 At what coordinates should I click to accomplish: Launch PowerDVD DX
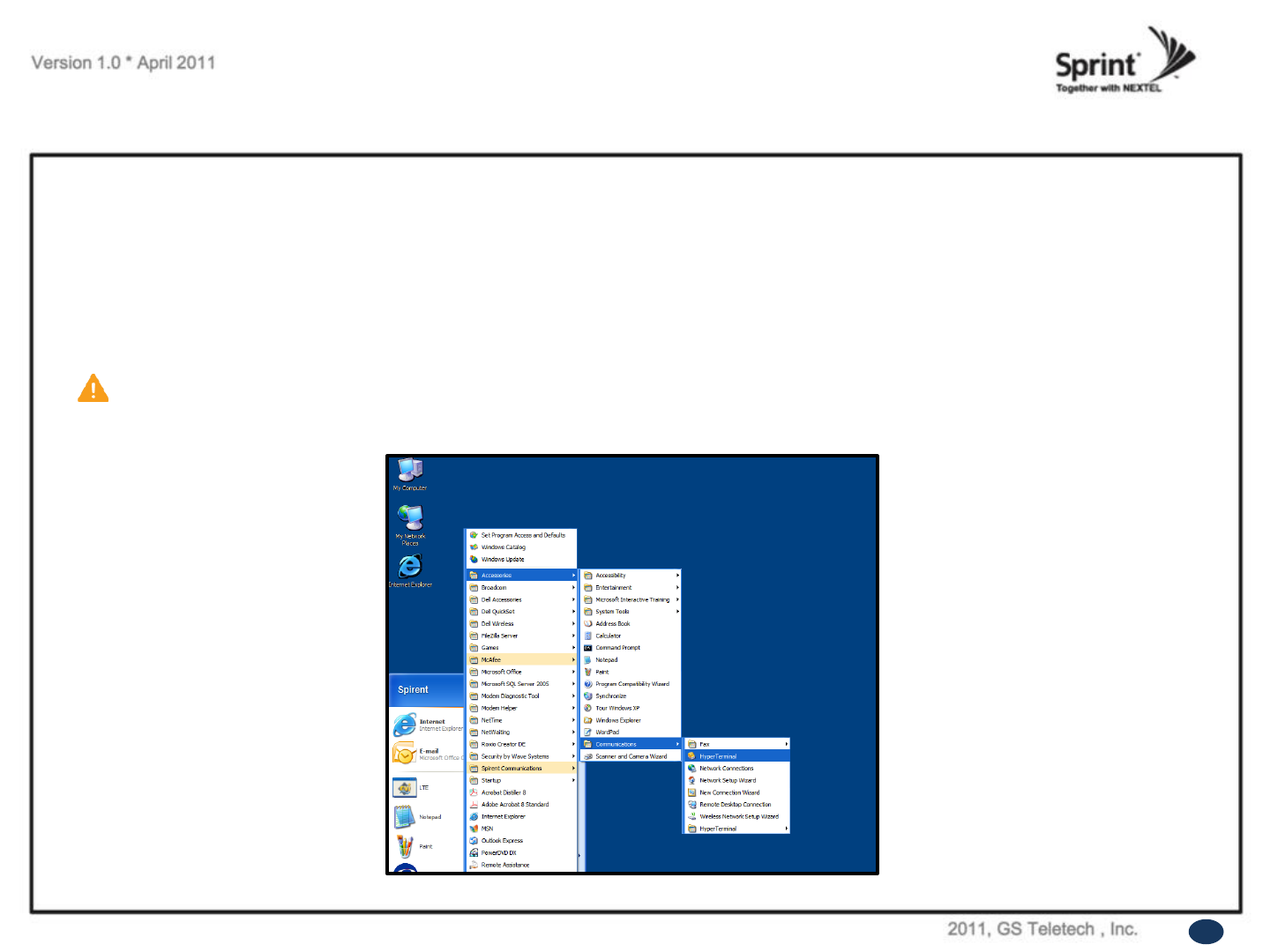(522, 853)
